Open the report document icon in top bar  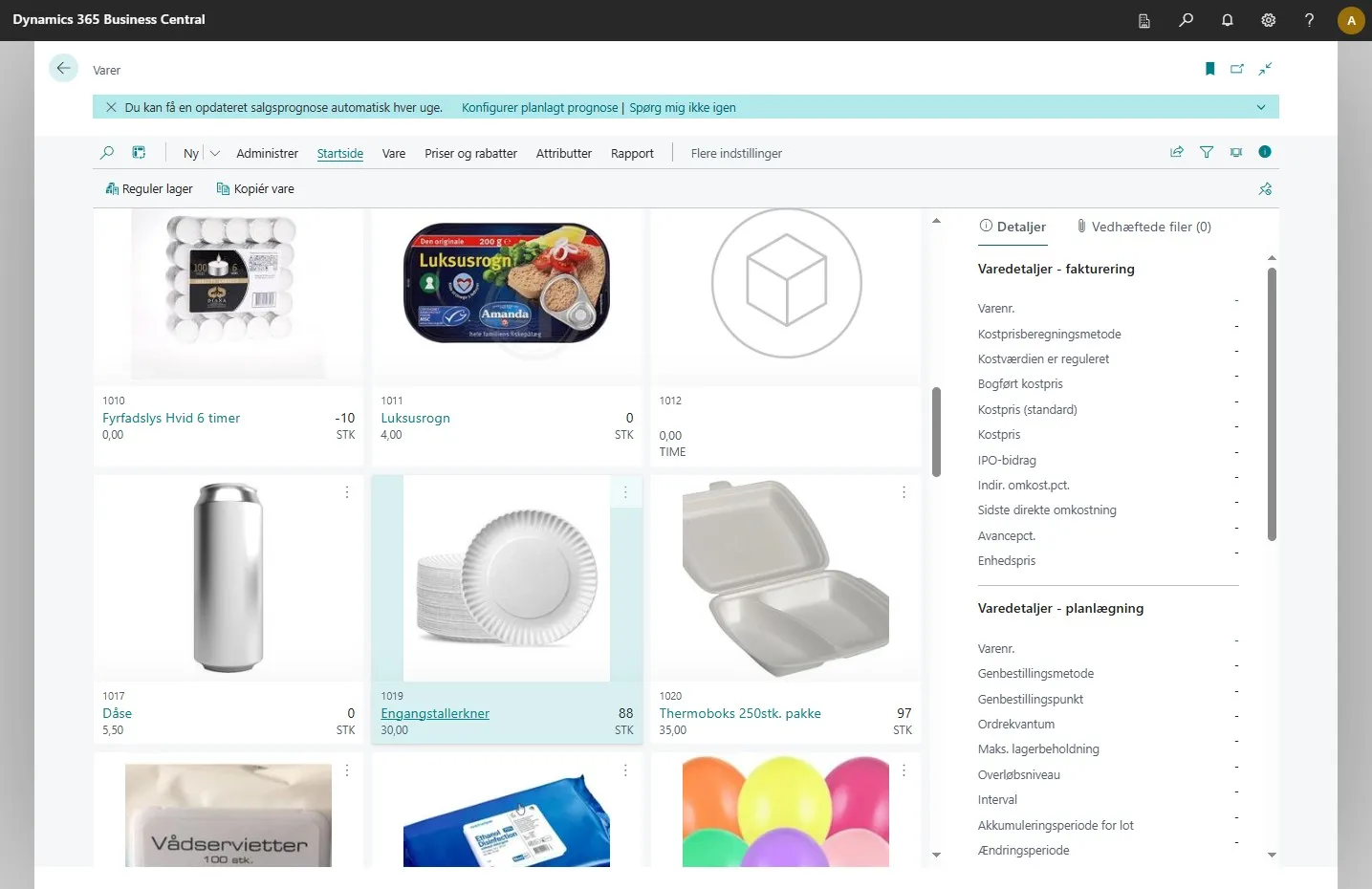click(1144, 20)
